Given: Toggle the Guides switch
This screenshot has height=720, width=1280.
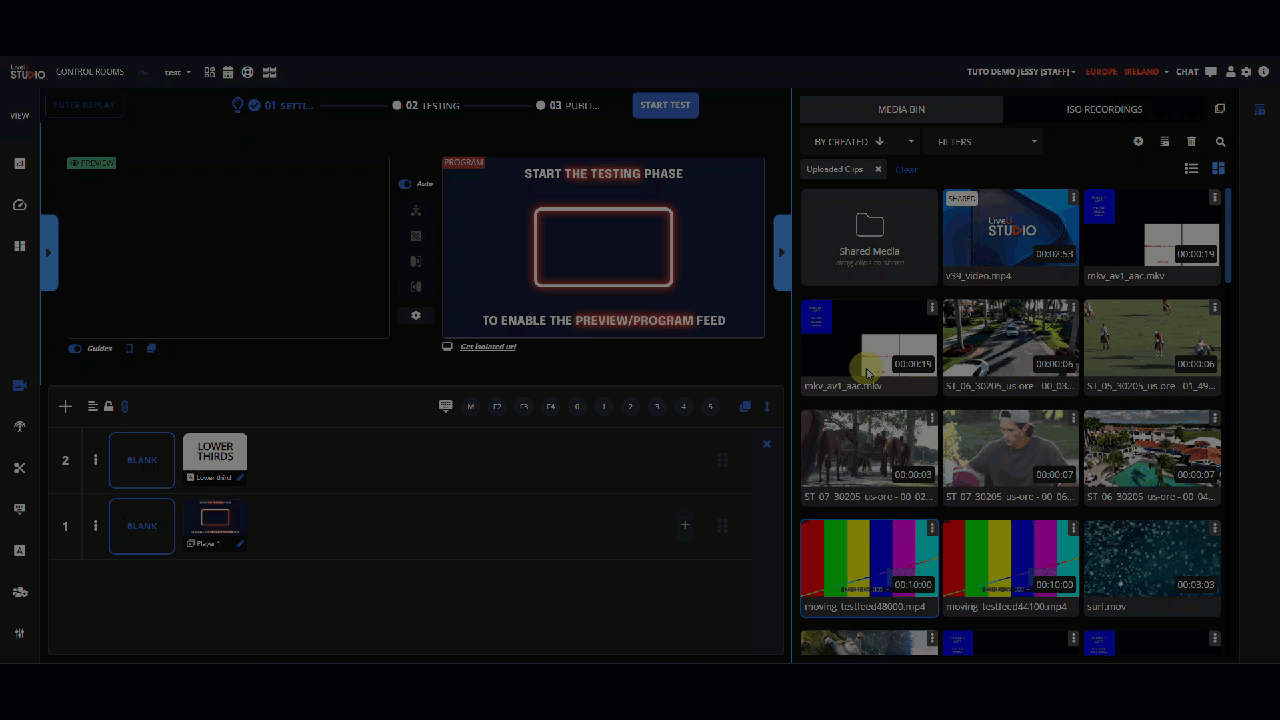Looking at the screenshot, I should tap(75, 349).
